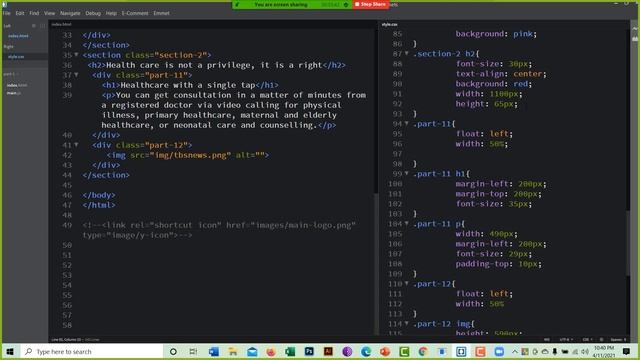The height and width of the screenshot is (360, 640).
Task: Click the Stop Share button
Action: pyautogui.click(x=371, y=4)
